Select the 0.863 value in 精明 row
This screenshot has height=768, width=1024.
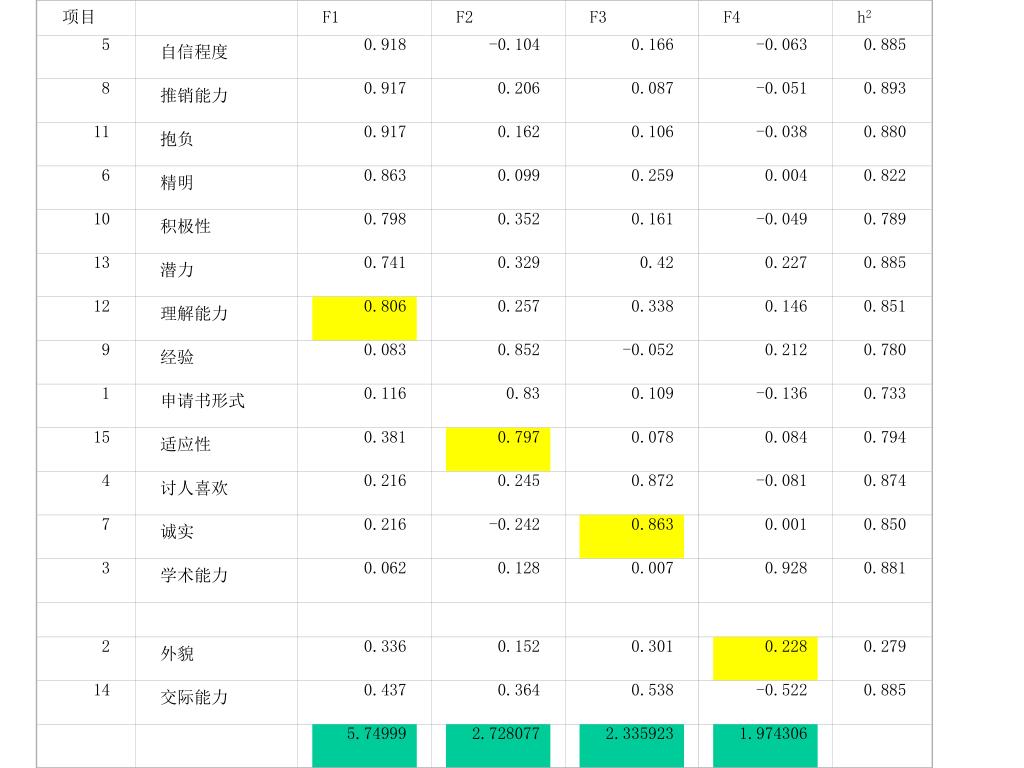pos(385,176)
